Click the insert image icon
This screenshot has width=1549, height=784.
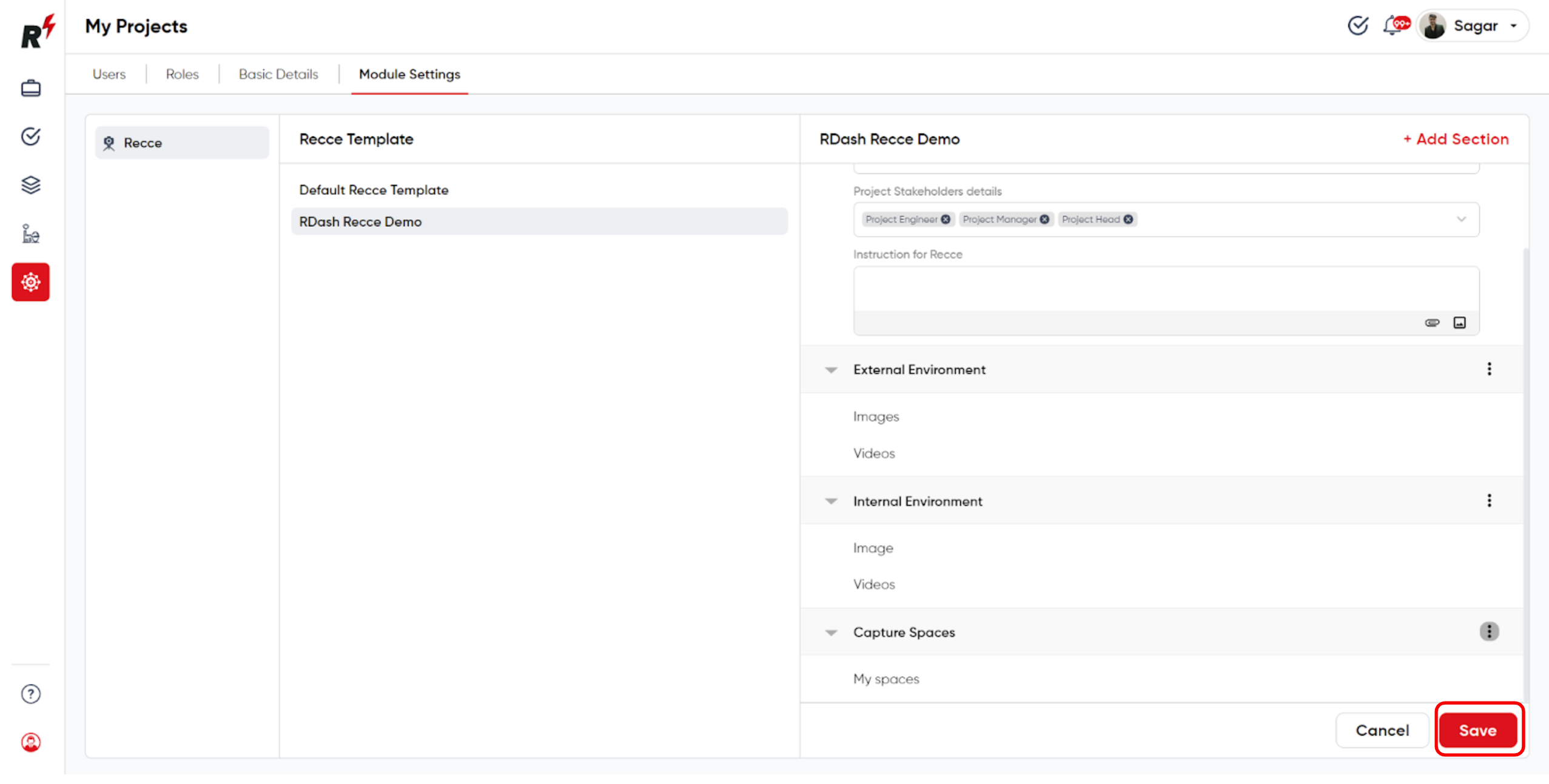click(1460, 323)
